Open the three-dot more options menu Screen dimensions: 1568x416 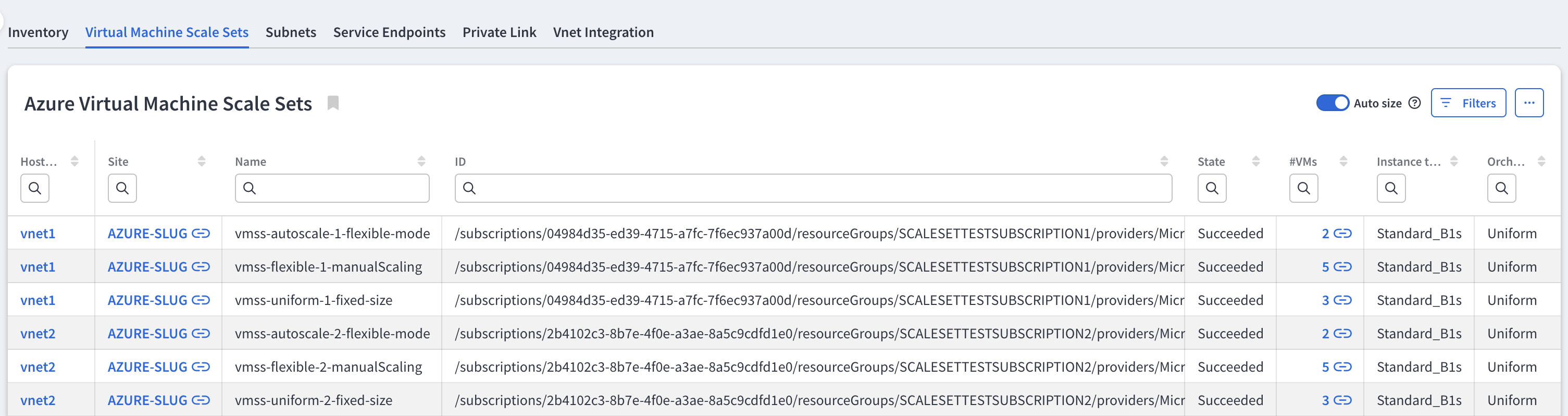tap(1528, 103)
